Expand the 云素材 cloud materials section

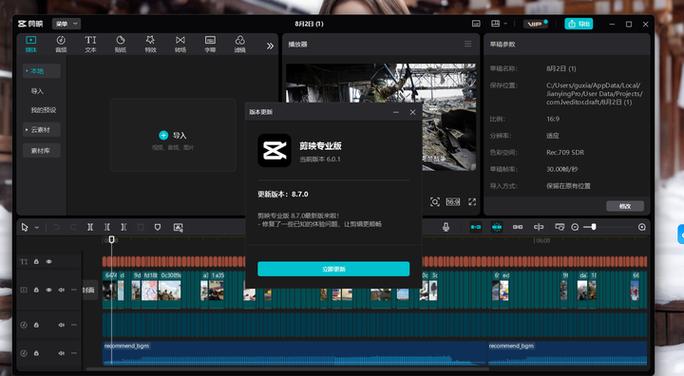coord(41,130)
